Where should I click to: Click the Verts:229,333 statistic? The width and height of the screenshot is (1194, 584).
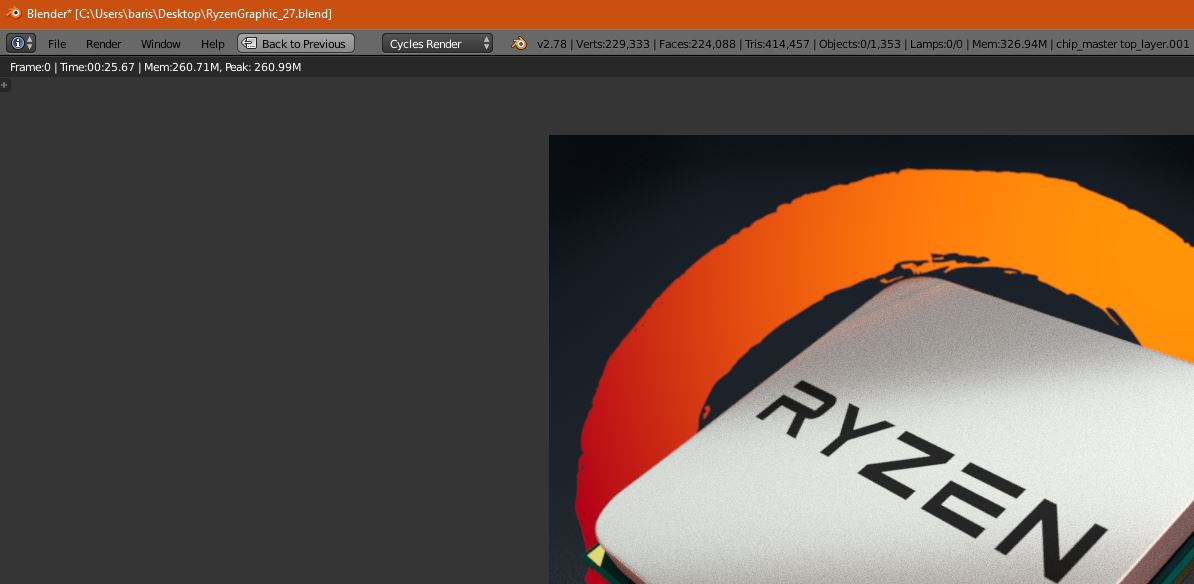pos(613,44)
